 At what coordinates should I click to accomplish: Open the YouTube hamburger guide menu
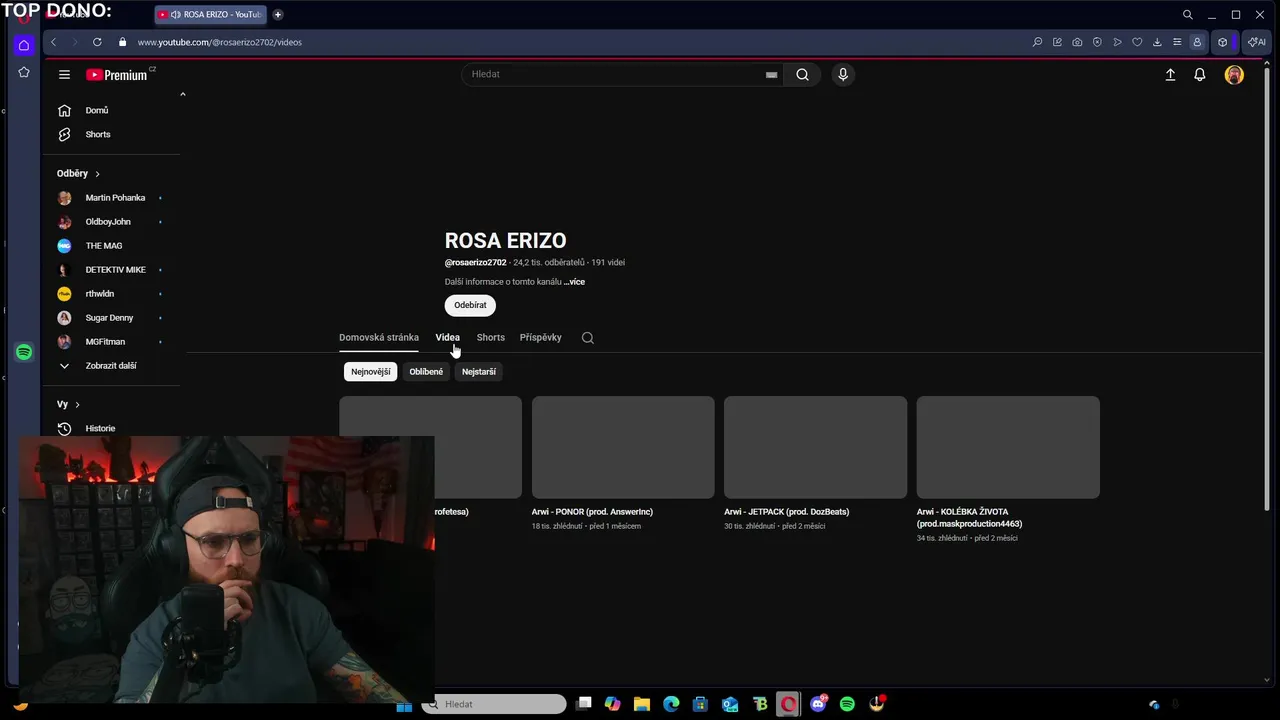[x=64, y=74]
